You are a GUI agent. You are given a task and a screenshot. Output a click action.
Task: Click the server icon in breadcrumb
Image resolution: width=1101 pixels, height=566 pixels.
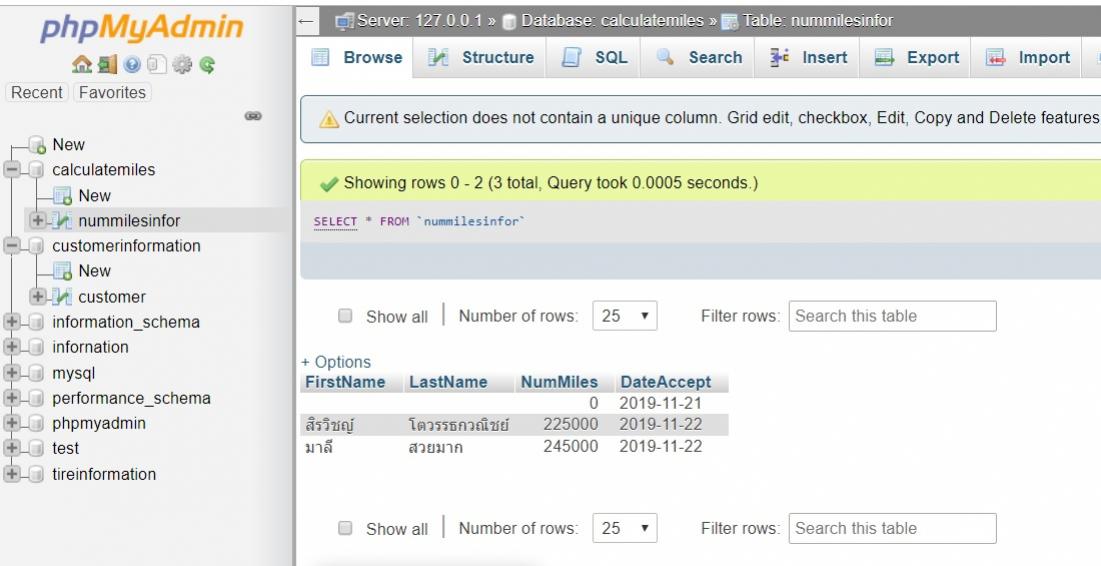click(344, 21)
